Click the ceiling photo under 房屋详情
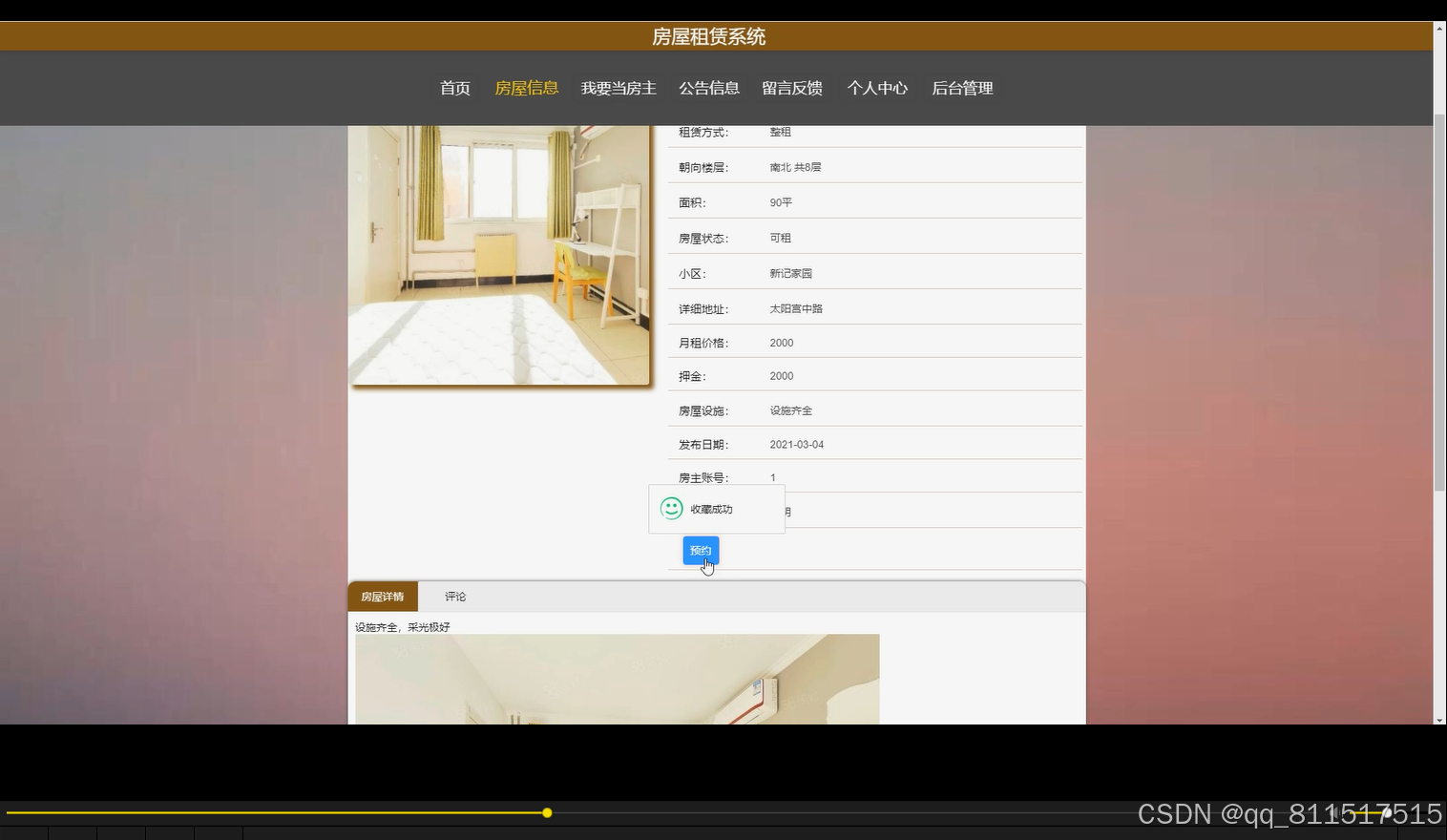This screenshot has width=1447, height=840. [x=617, y=678]
